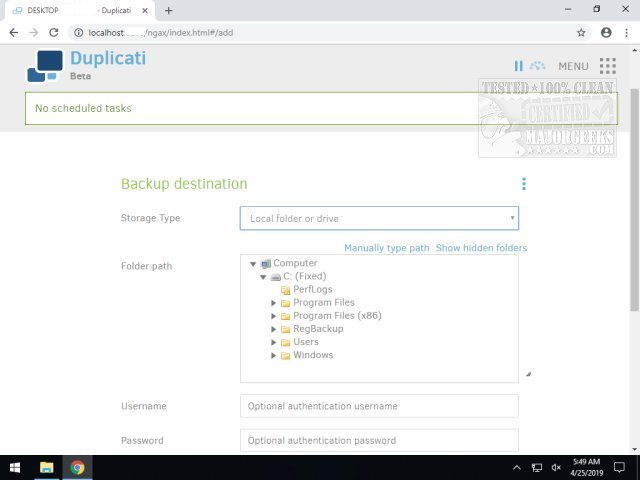Click the page vertical scrollbar
640x480 pixels.
tap(634, 200)
